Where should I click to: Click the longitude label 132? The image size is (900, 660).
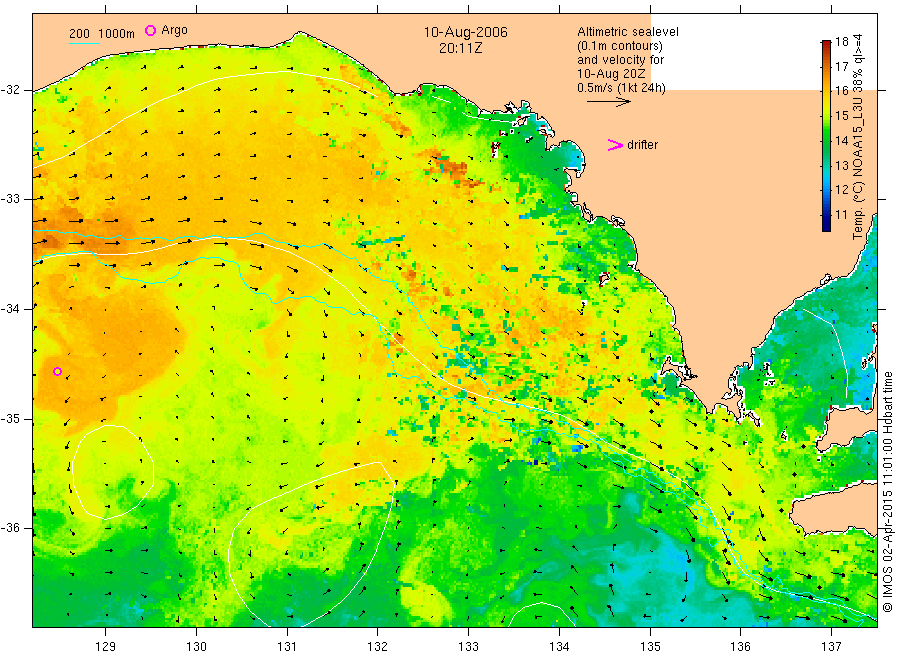click(x=378, y=647)
